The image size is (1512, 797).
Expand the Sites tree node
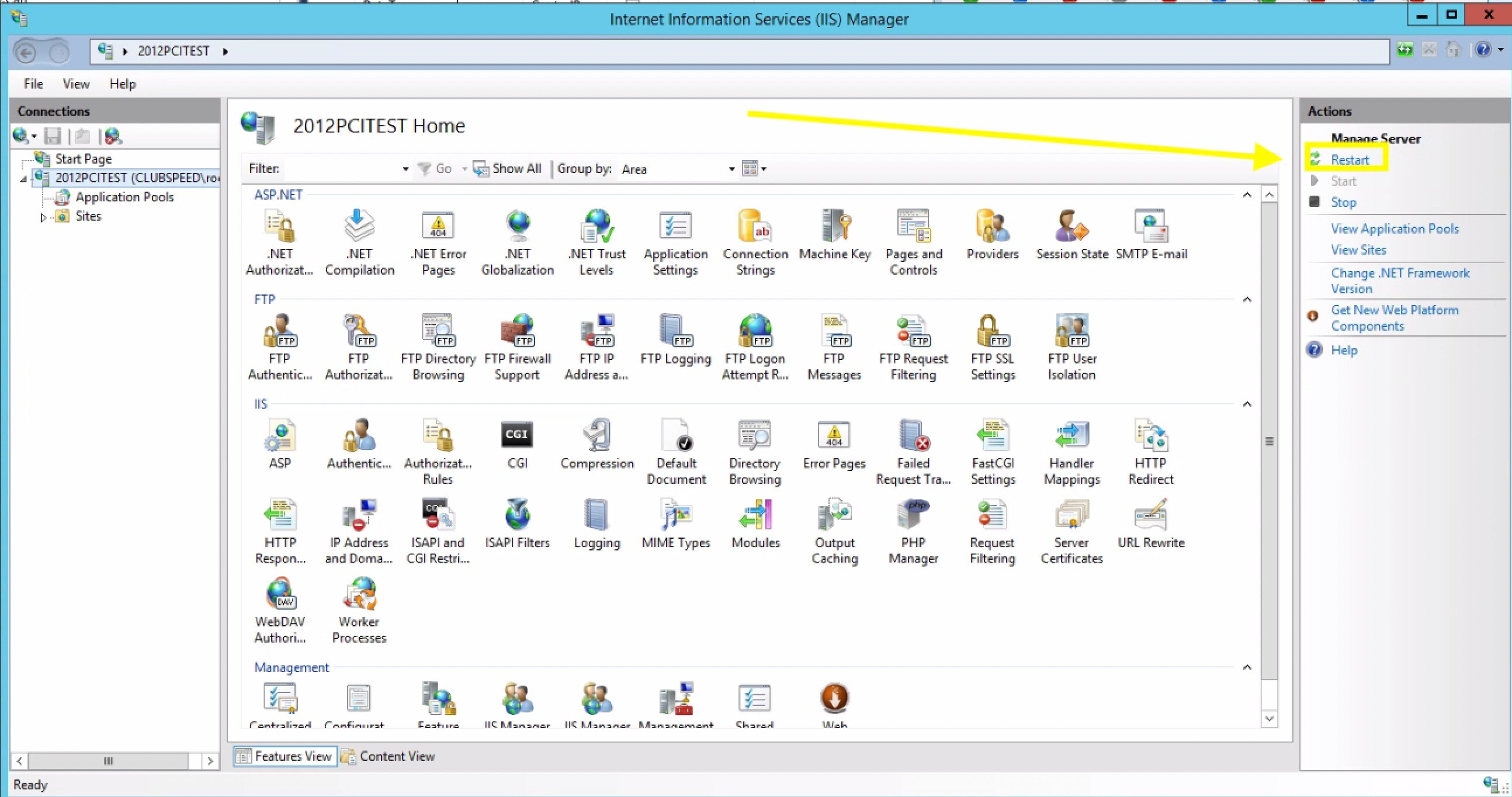click(43, 217)
